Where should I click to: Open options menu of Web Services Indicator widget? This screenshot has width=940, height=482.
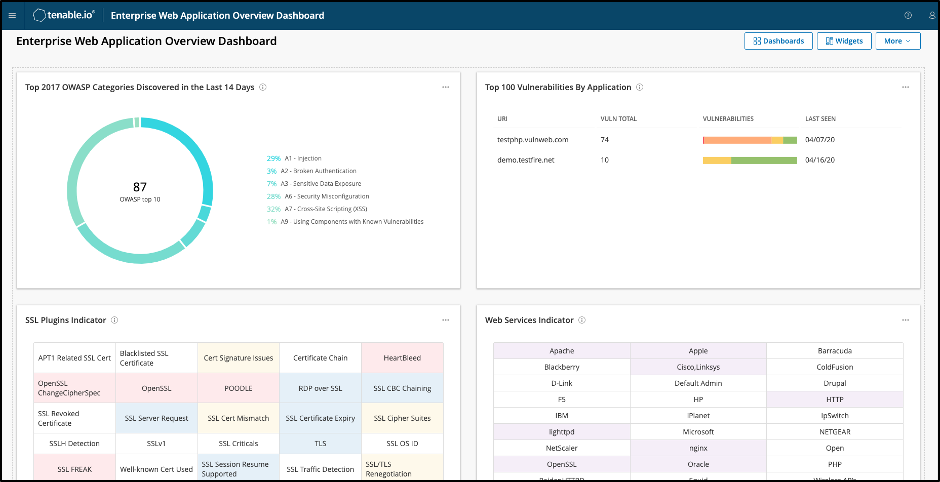(905, 320)
